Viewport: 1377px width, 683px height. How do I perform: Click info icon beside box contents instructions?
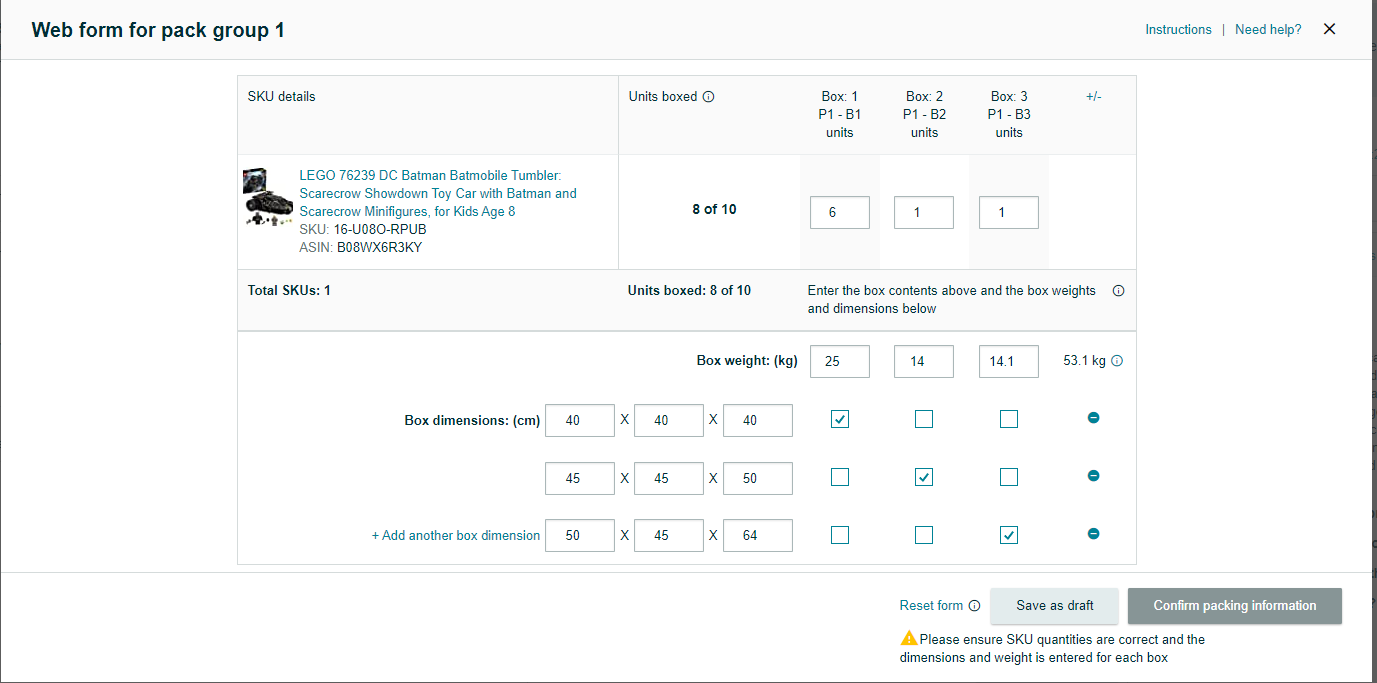point(1118,291)
